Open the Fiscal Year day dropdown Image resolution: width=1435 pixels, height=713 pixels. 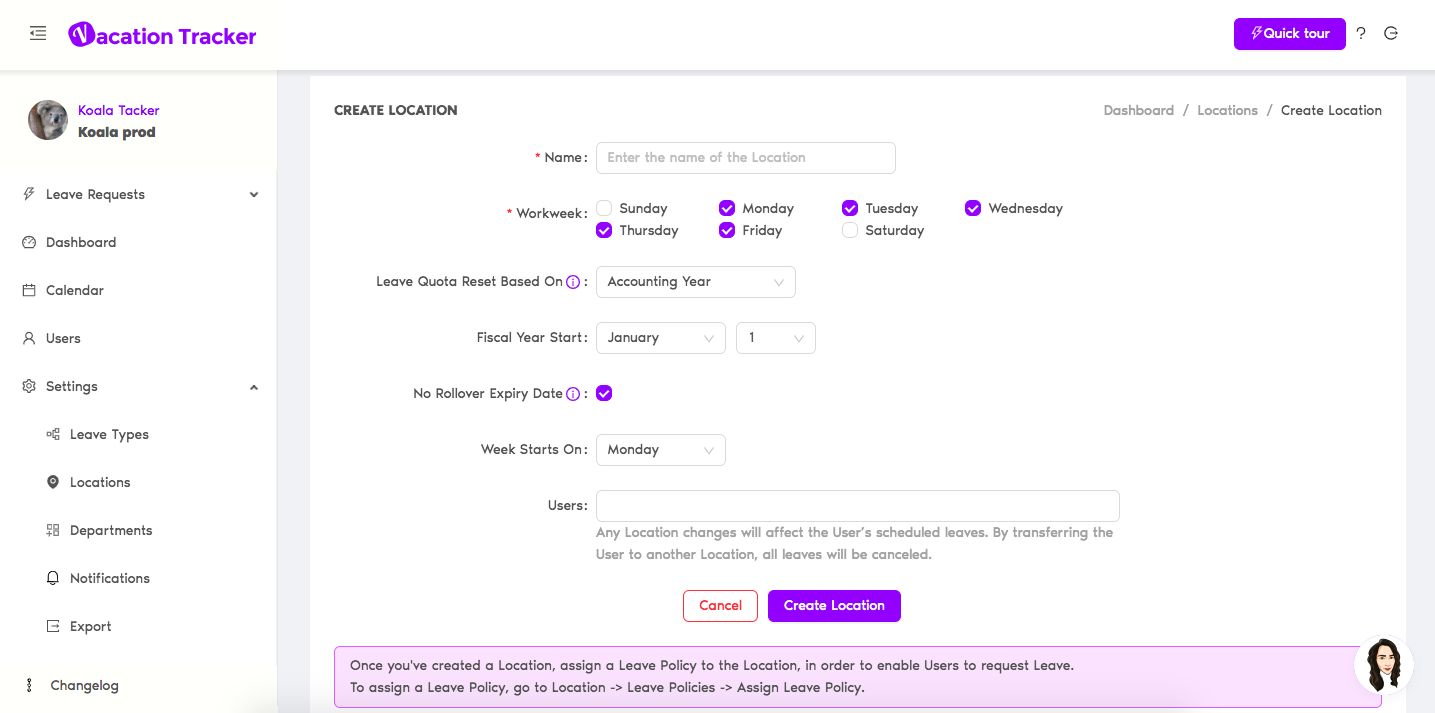pyautogui.click(x=776, y=338)
